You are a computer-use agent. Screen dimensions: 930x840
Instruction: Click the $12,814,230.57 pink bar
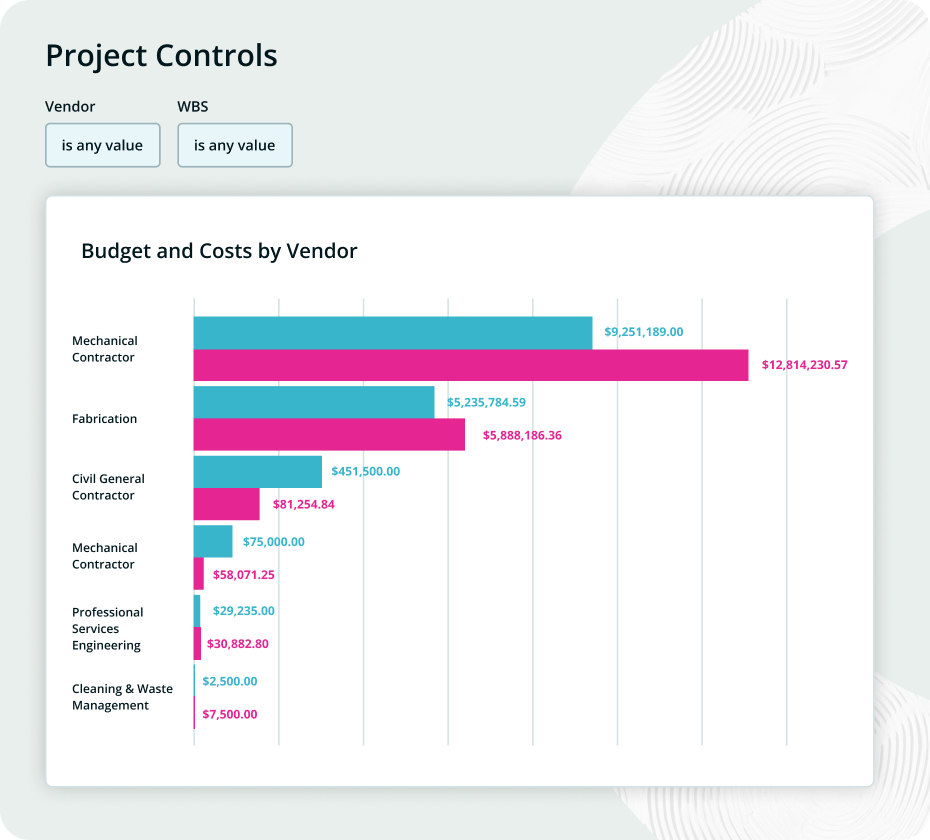(x=470, y=365)
